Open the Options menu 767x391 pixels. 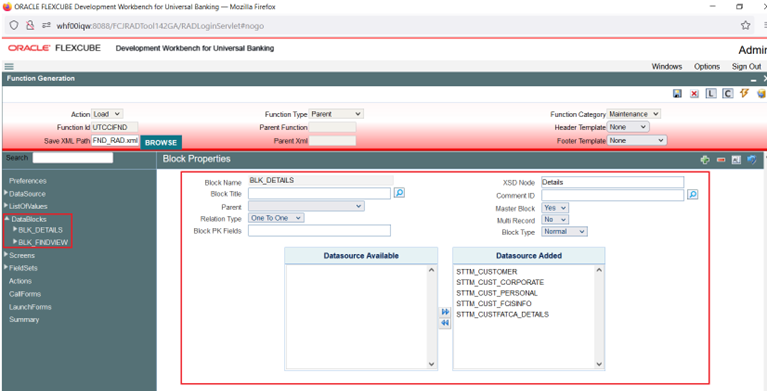pyautogui.click(x=707, y=67)
